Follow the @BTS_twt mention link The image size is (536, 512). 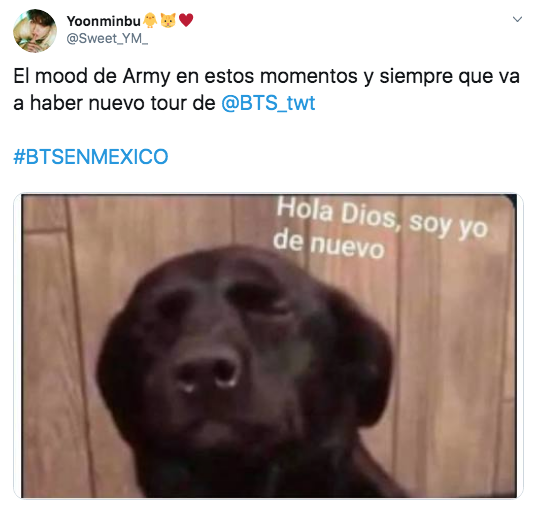point(268,103)
